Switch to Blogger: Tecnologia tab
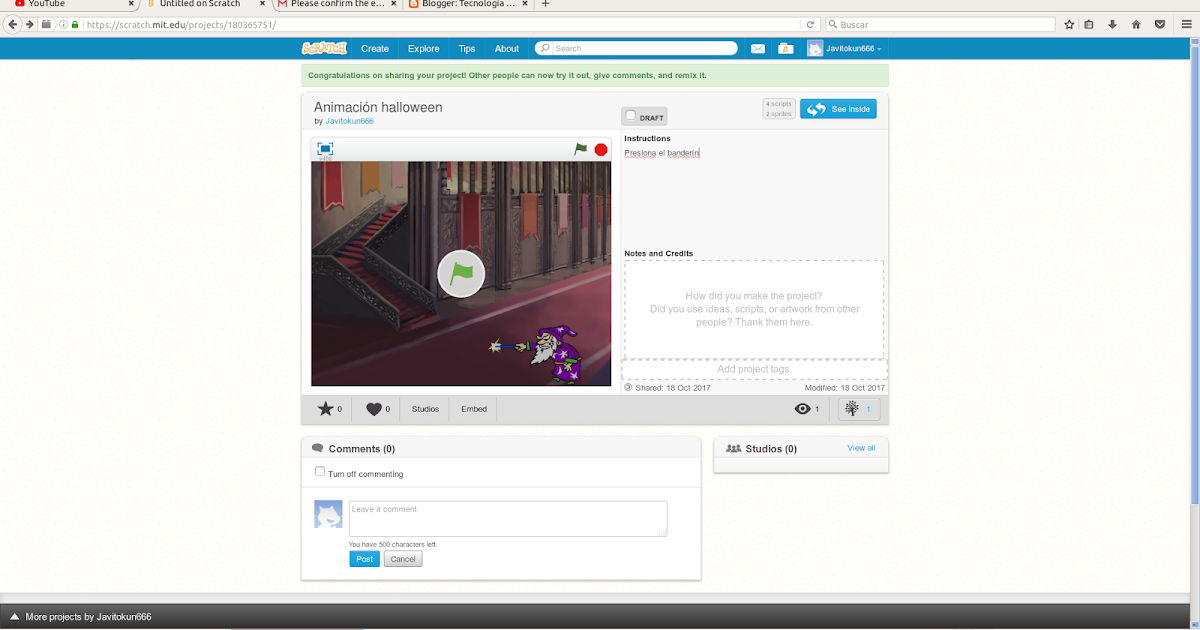The image size is (1200, 630). [466, 4]
